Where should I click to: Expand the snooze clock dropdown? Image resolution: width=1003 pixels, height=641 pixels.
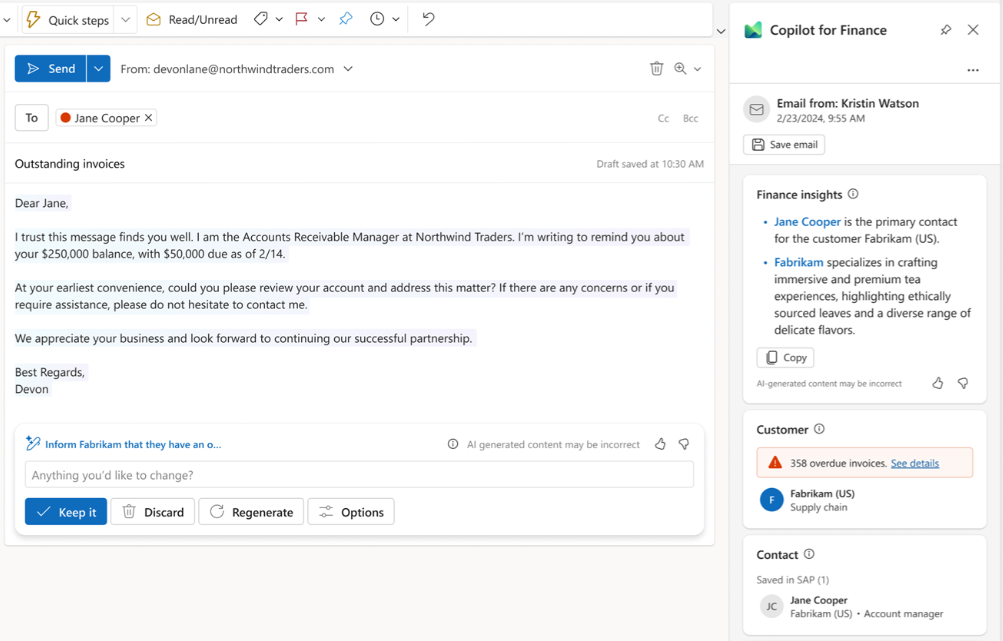(396, 20)
